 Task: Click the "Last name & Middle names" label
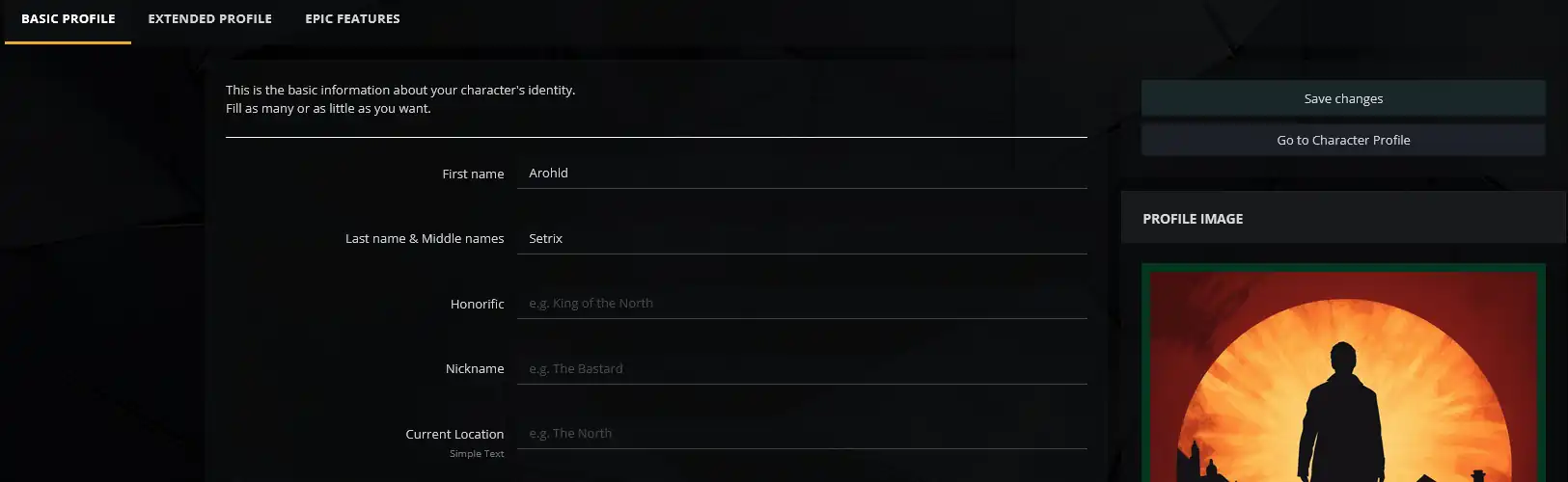(x=425, y=239)
